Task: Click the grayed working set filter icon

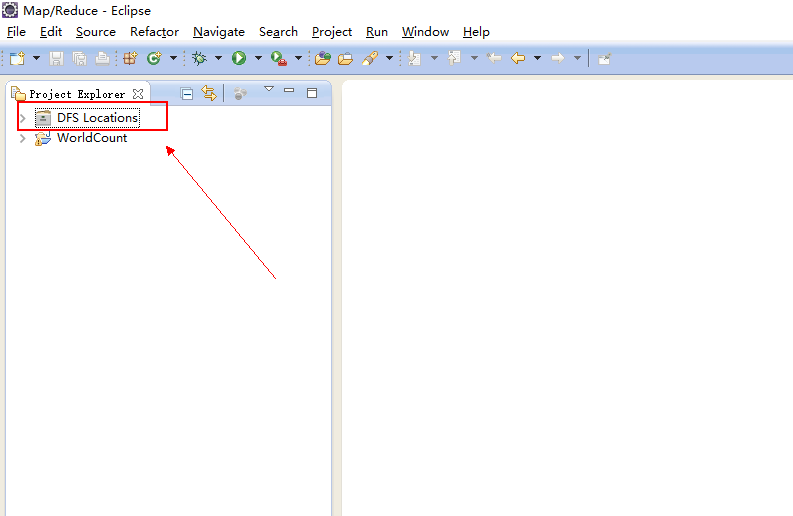Action: (240, 94)
